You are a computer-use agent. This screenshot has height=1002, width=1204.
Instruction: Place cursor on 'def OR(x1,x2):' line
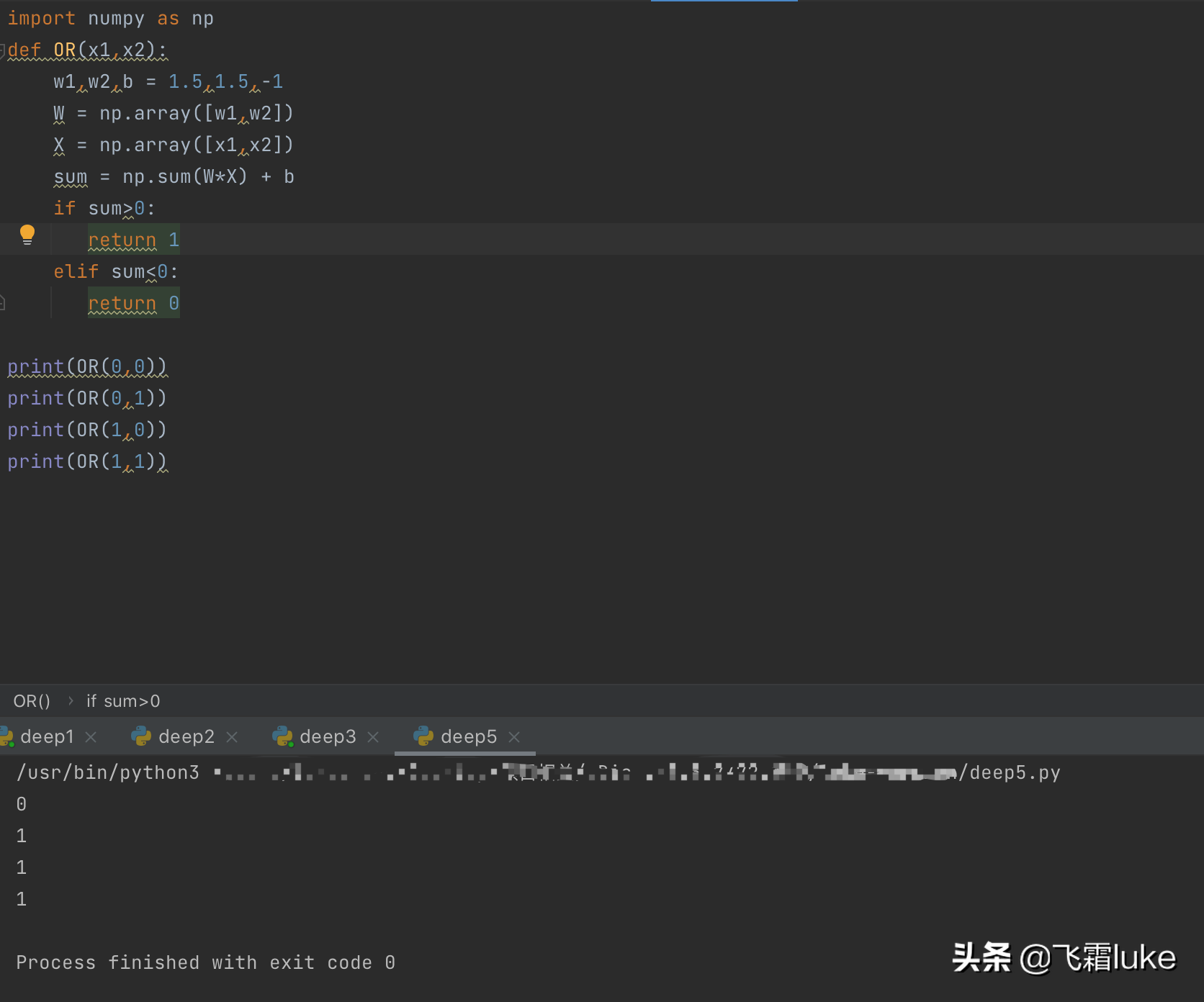click(87, 50)
